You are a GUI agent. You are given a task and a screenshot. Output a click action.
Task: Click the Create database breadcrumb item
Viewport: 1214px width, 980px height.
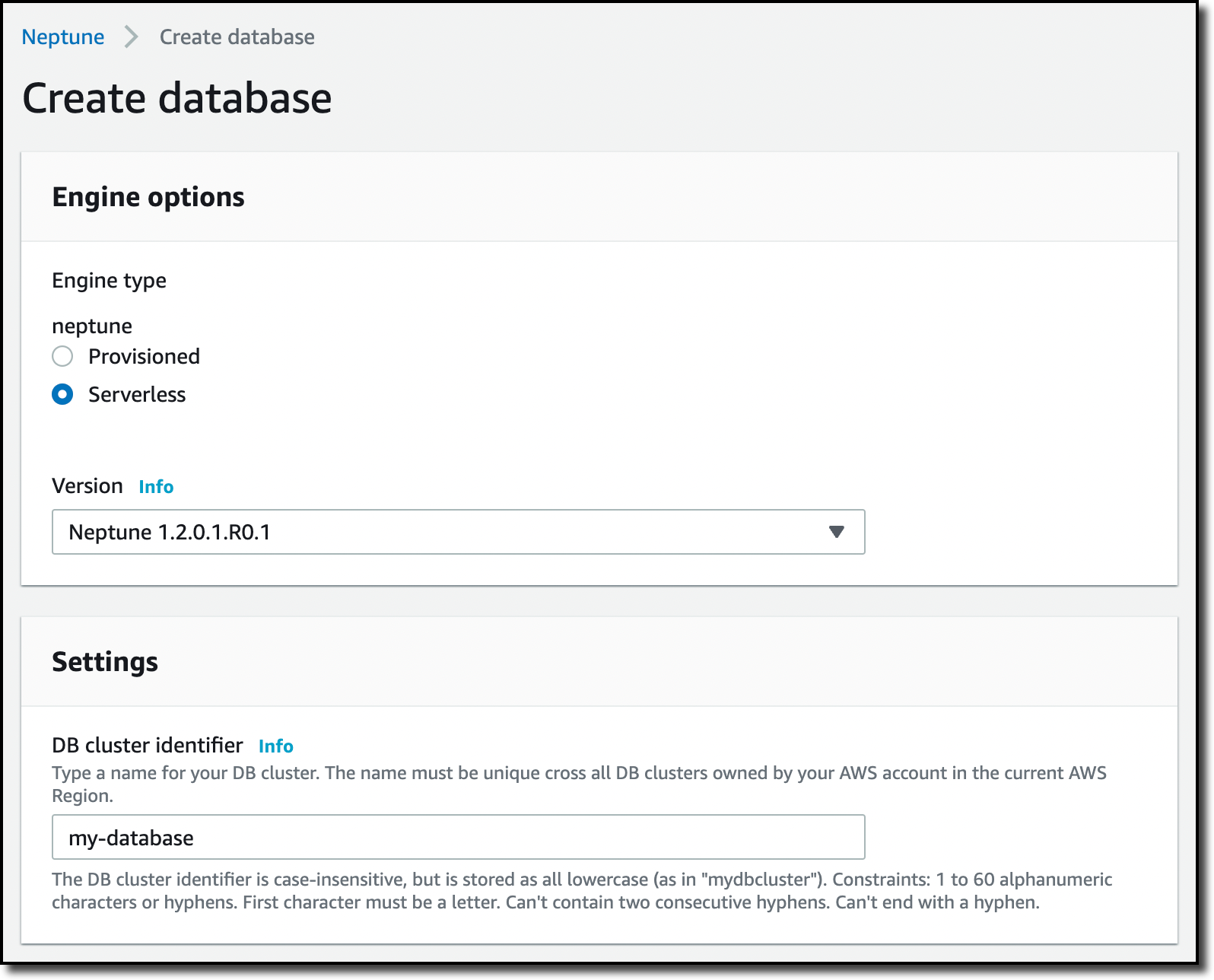point(237,37)
